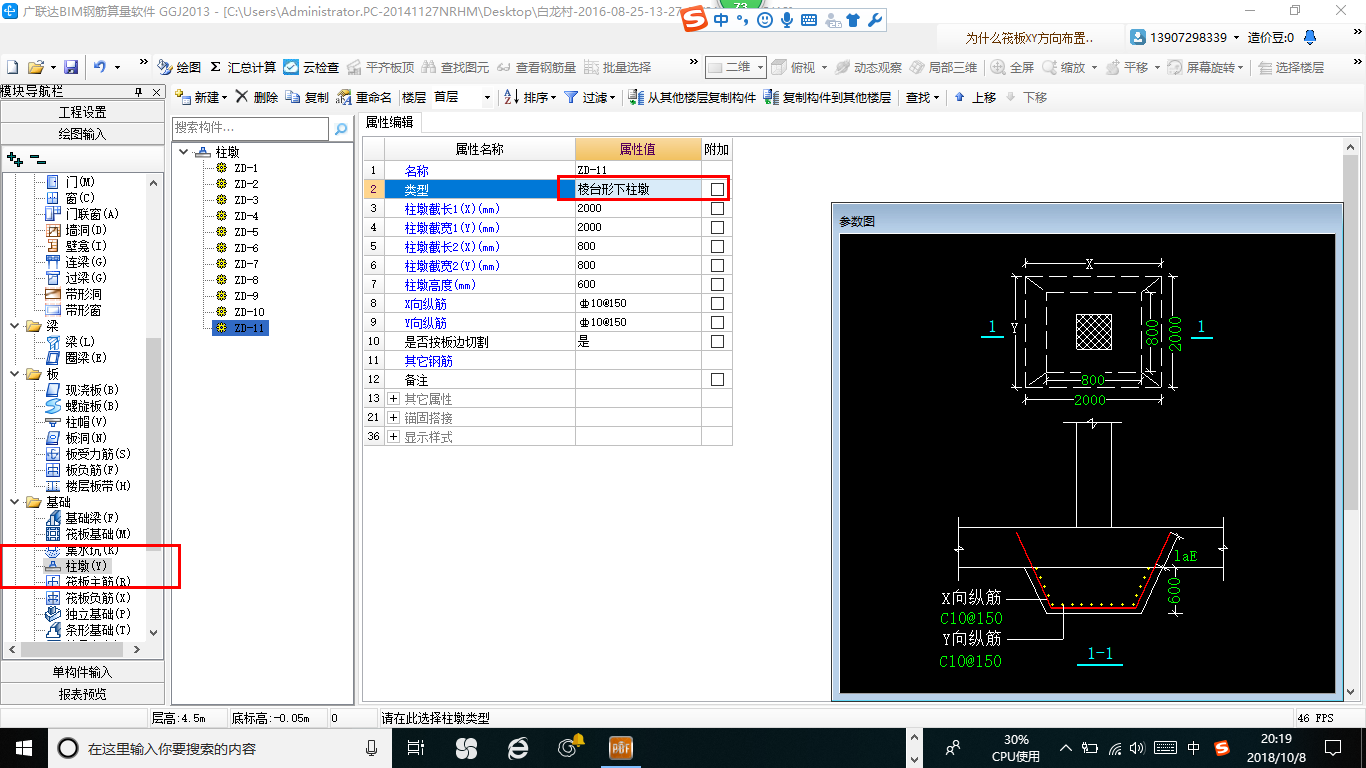Toggle 附加 checkbox for 柱墩截宽2(Y) row

(x=717, y=265)
